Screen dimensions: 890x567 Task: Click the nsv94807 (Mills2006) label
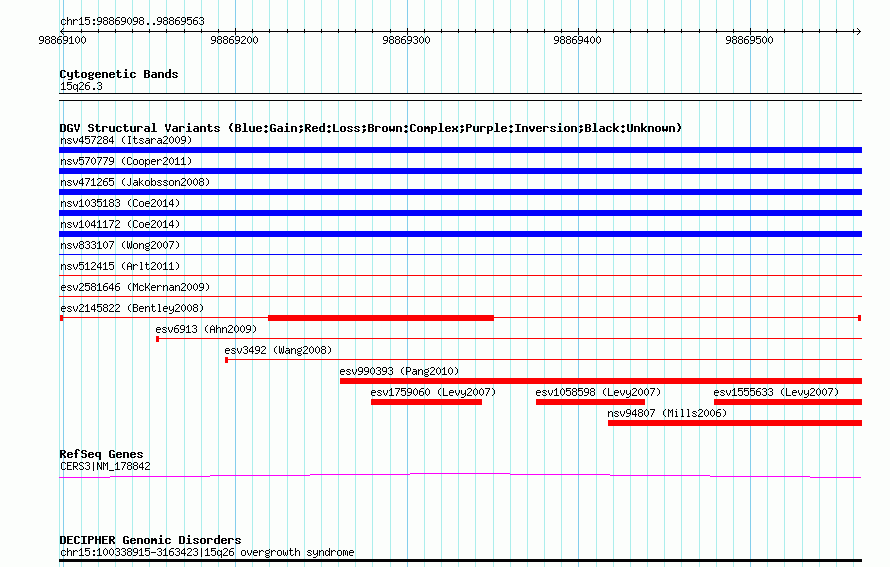coord(667,413)
